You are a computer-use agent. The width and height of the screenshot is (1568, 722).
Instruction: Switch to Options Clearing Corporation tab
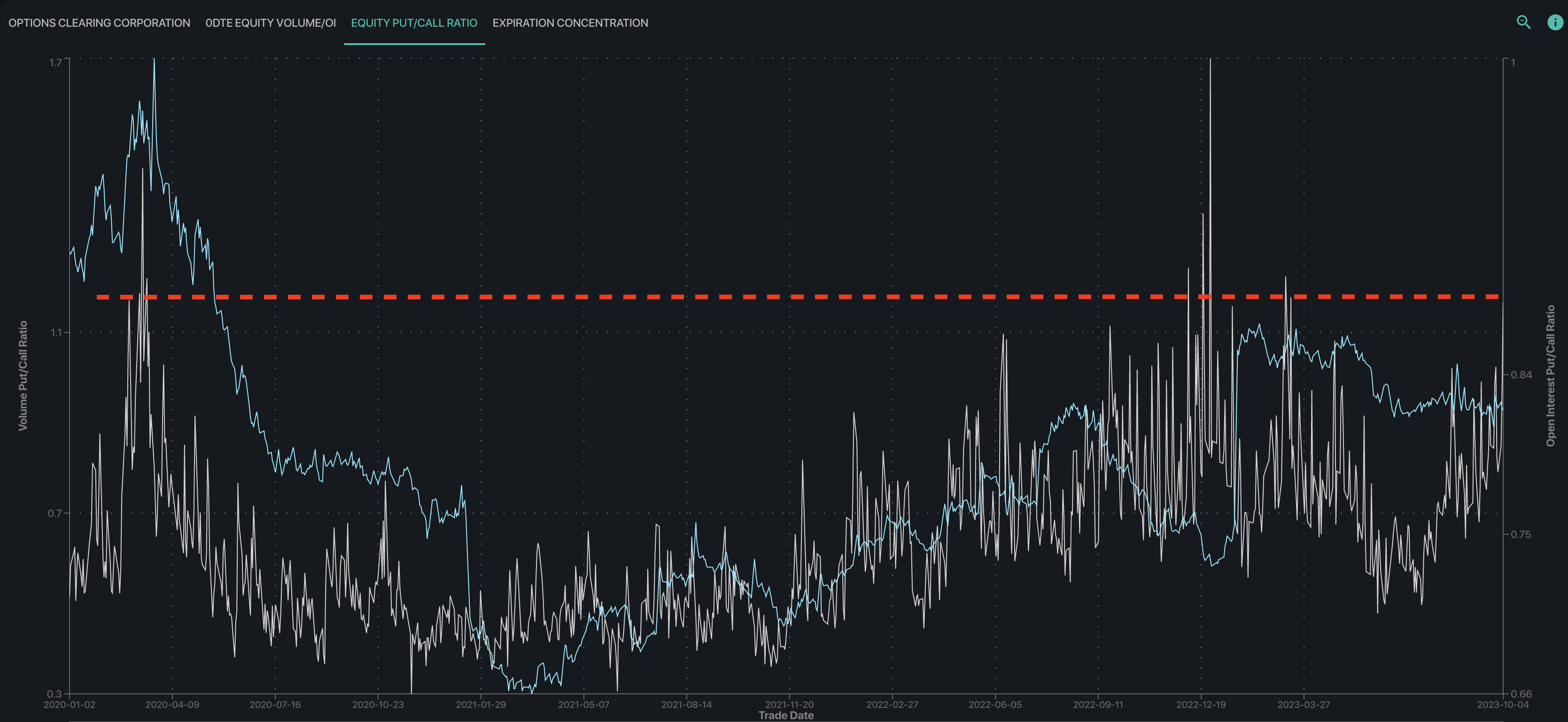(99, 23)
